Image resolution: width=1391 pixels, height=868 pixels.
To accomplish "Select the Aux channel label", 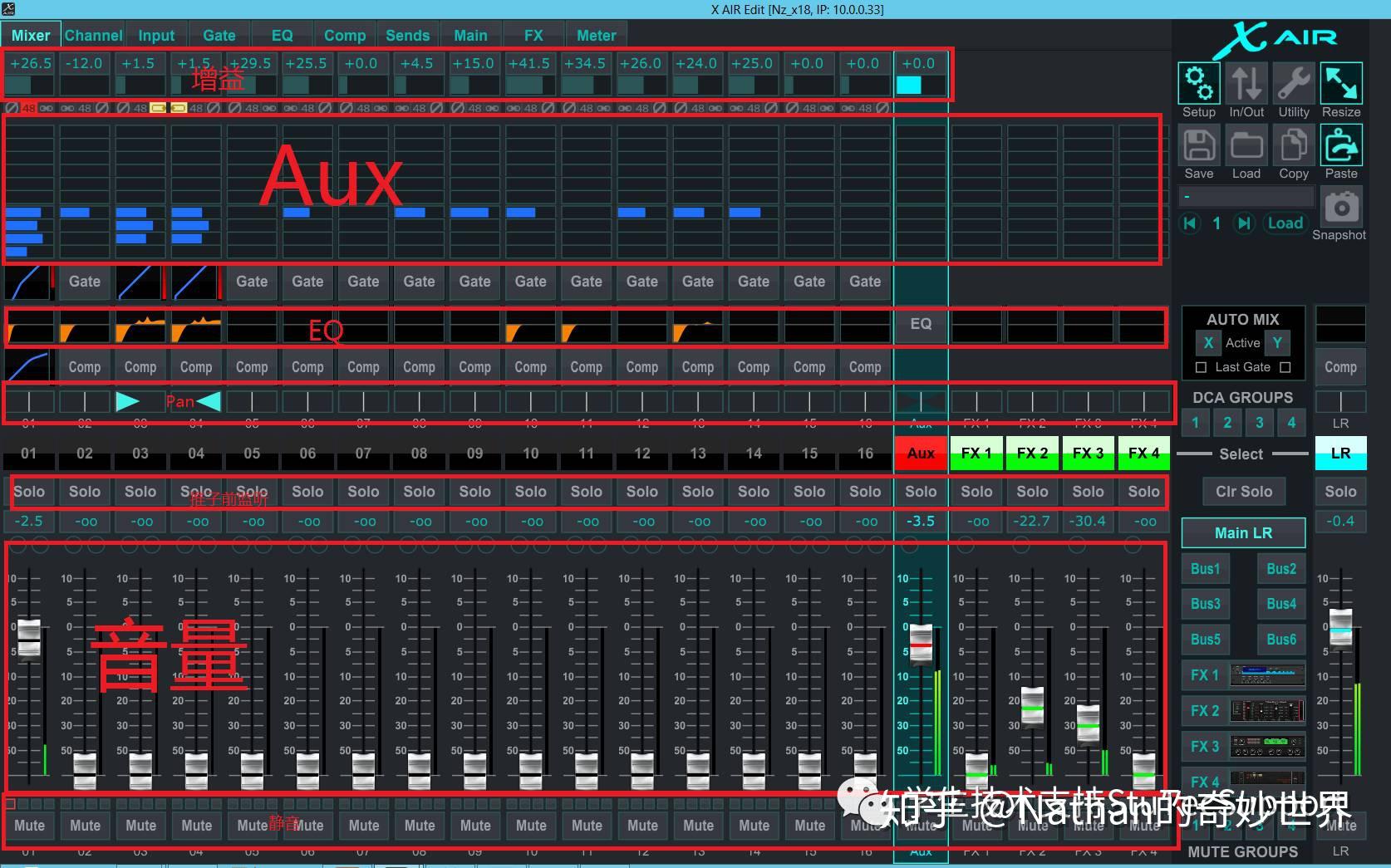I will coord(921,454).
